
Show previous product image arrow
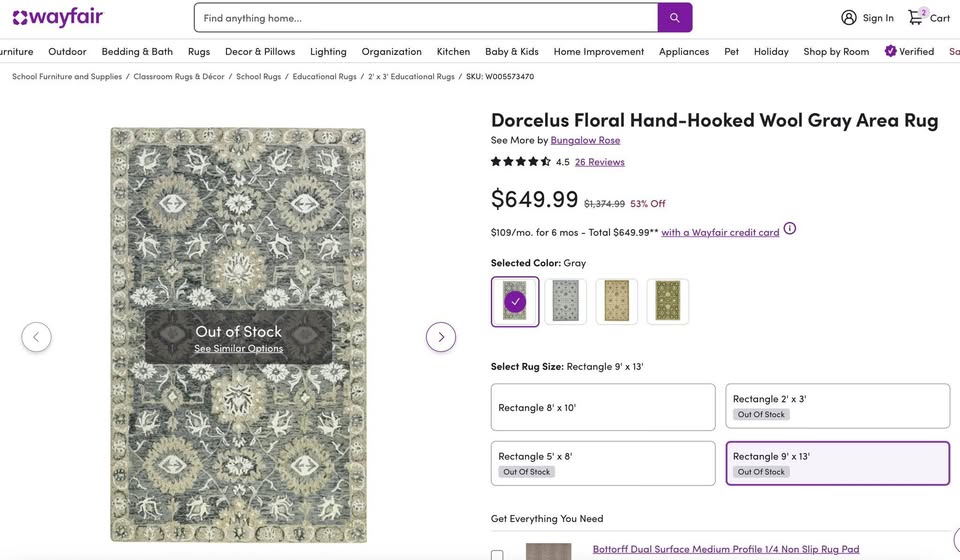(x=36, y=337)
